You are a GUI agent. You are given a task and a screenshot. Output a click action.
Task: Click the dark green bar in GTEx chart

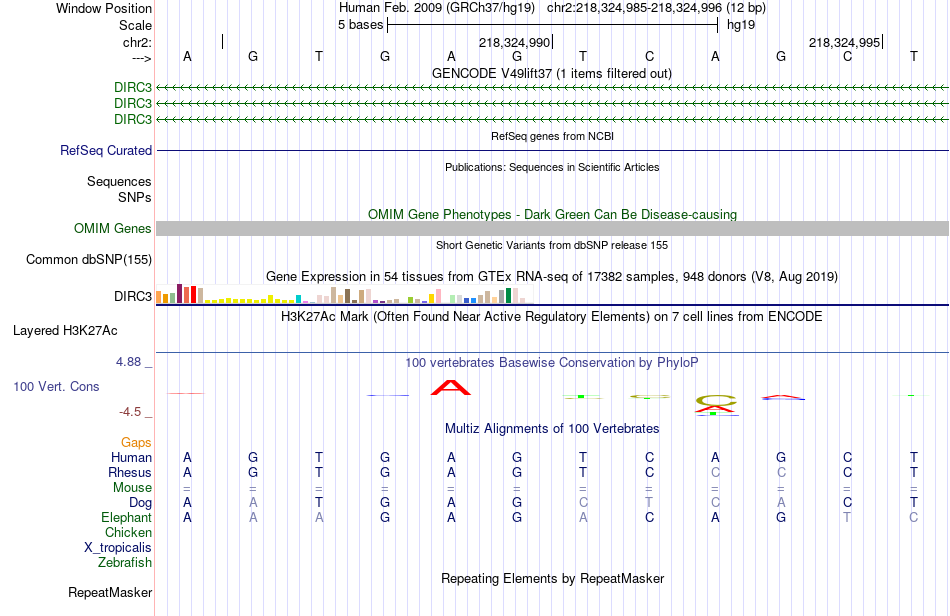pyautogui.click(x=508, y=296)
